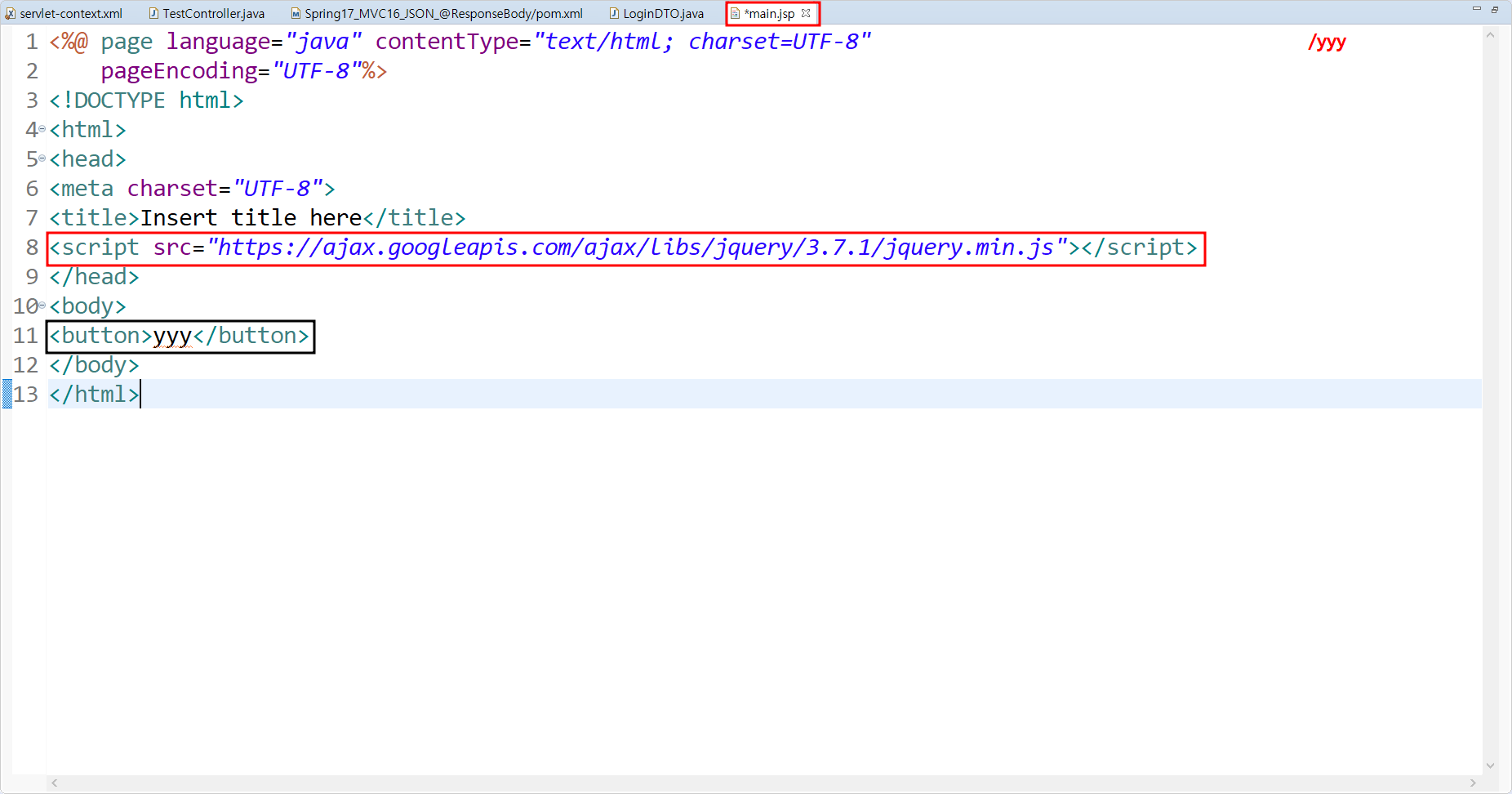The image size is (1512, 794).
Task: Place cursor in the page language directive line
Action: [460, 42]
